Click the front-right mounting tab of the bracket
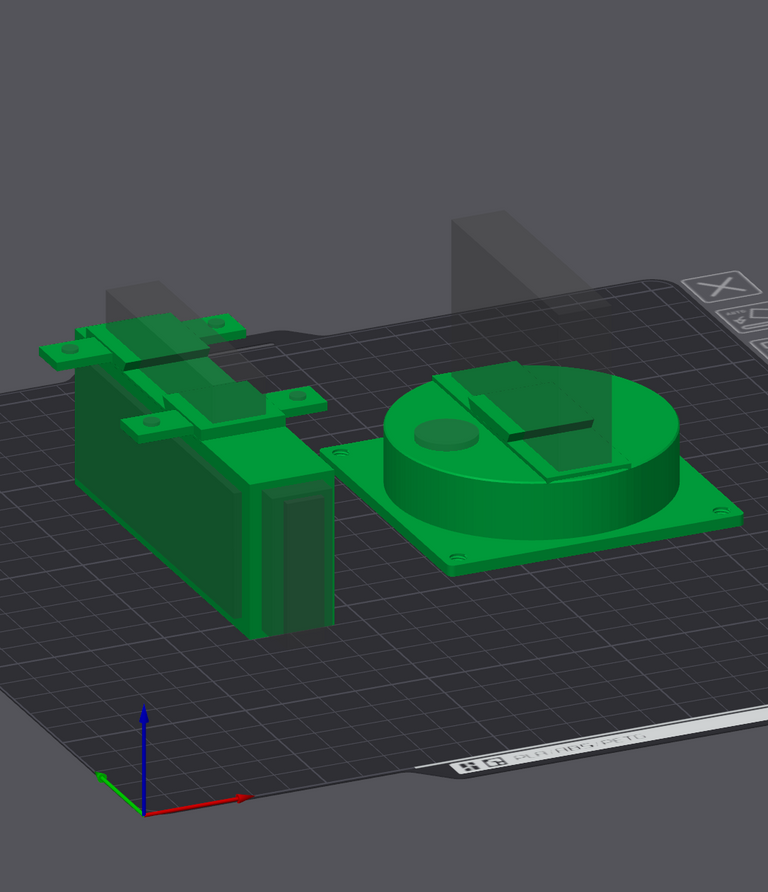The height and width of the screenshot is (892, 768). click(300, 398)
